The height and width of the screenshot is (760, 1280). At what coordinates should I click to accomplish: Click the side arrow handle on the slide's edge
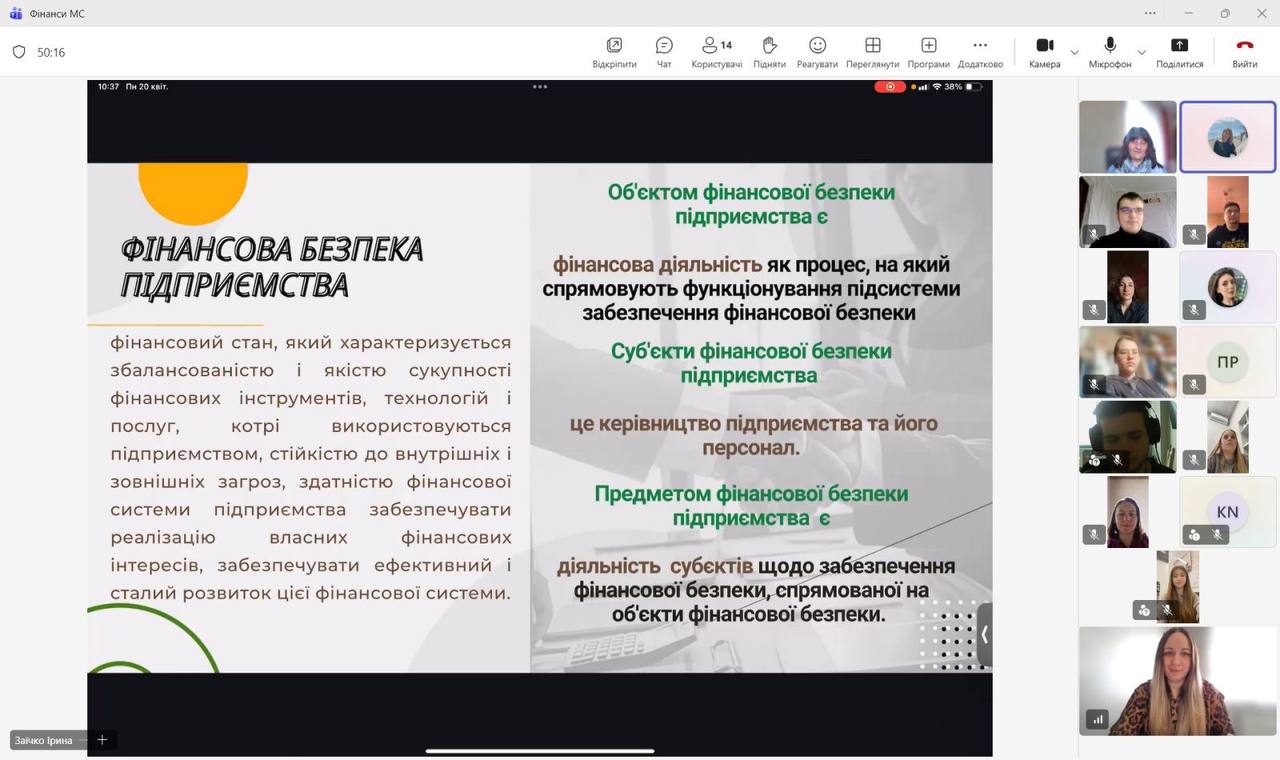point(984,634)
